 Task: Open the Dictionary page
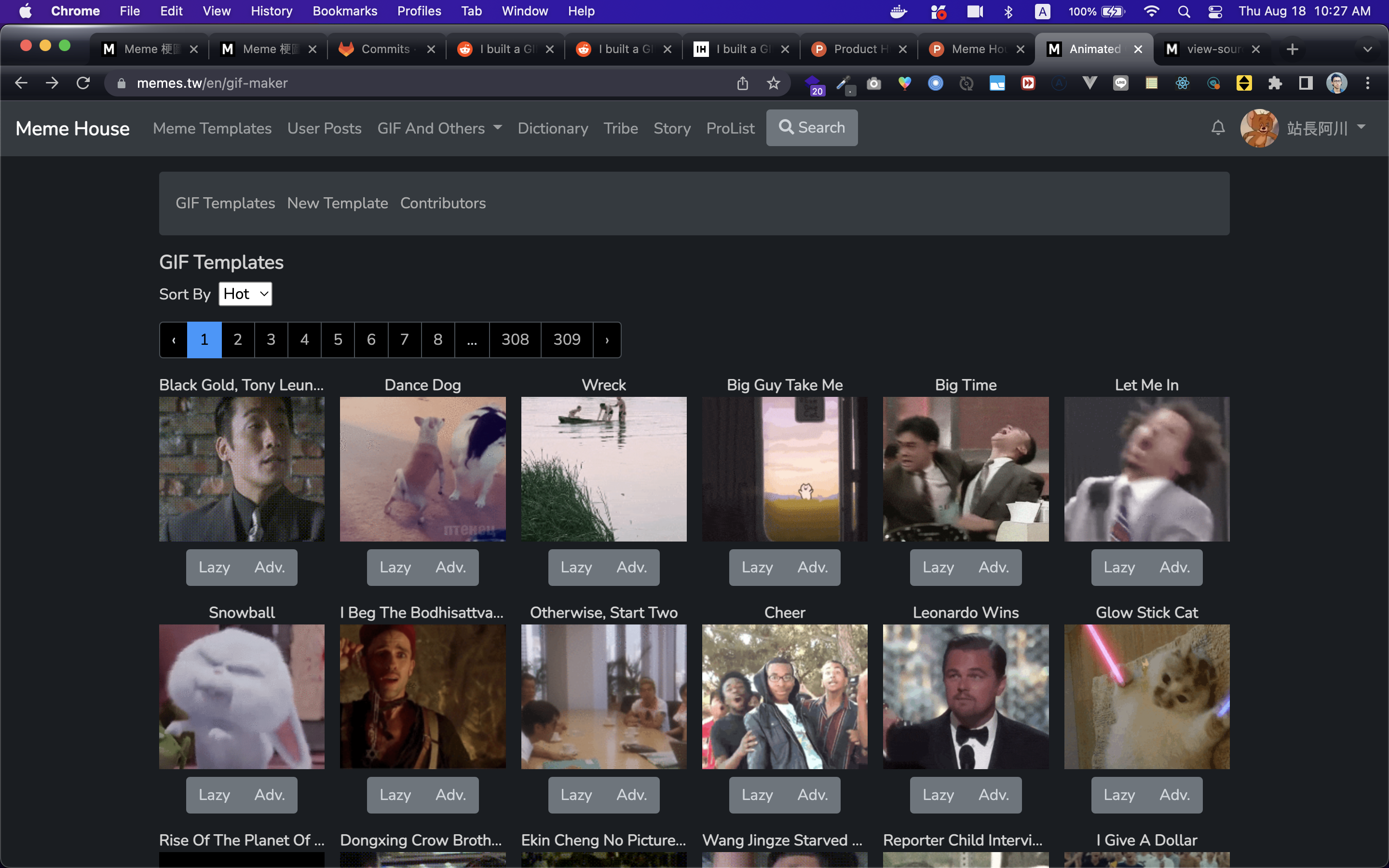pos(553,128)
